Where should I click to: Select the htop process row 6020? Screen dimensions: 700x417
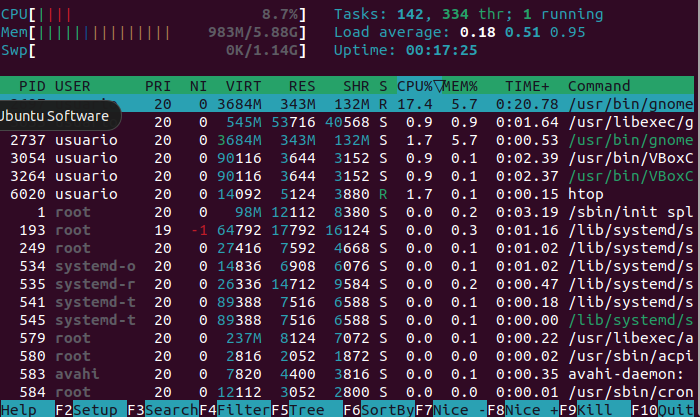pos(347,194)
